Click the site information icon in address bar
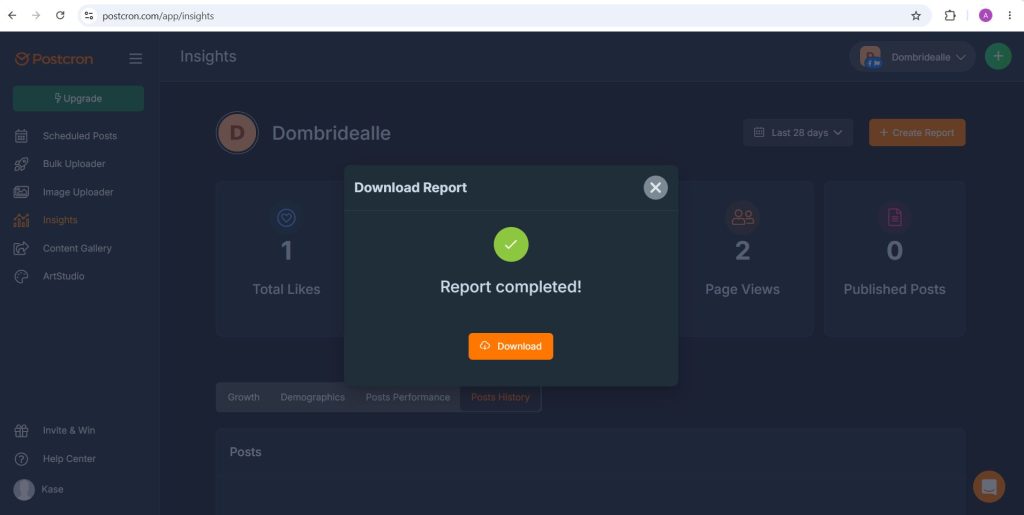The width and height of the screenshot is (1024, 515). click(x=89, y=16)
